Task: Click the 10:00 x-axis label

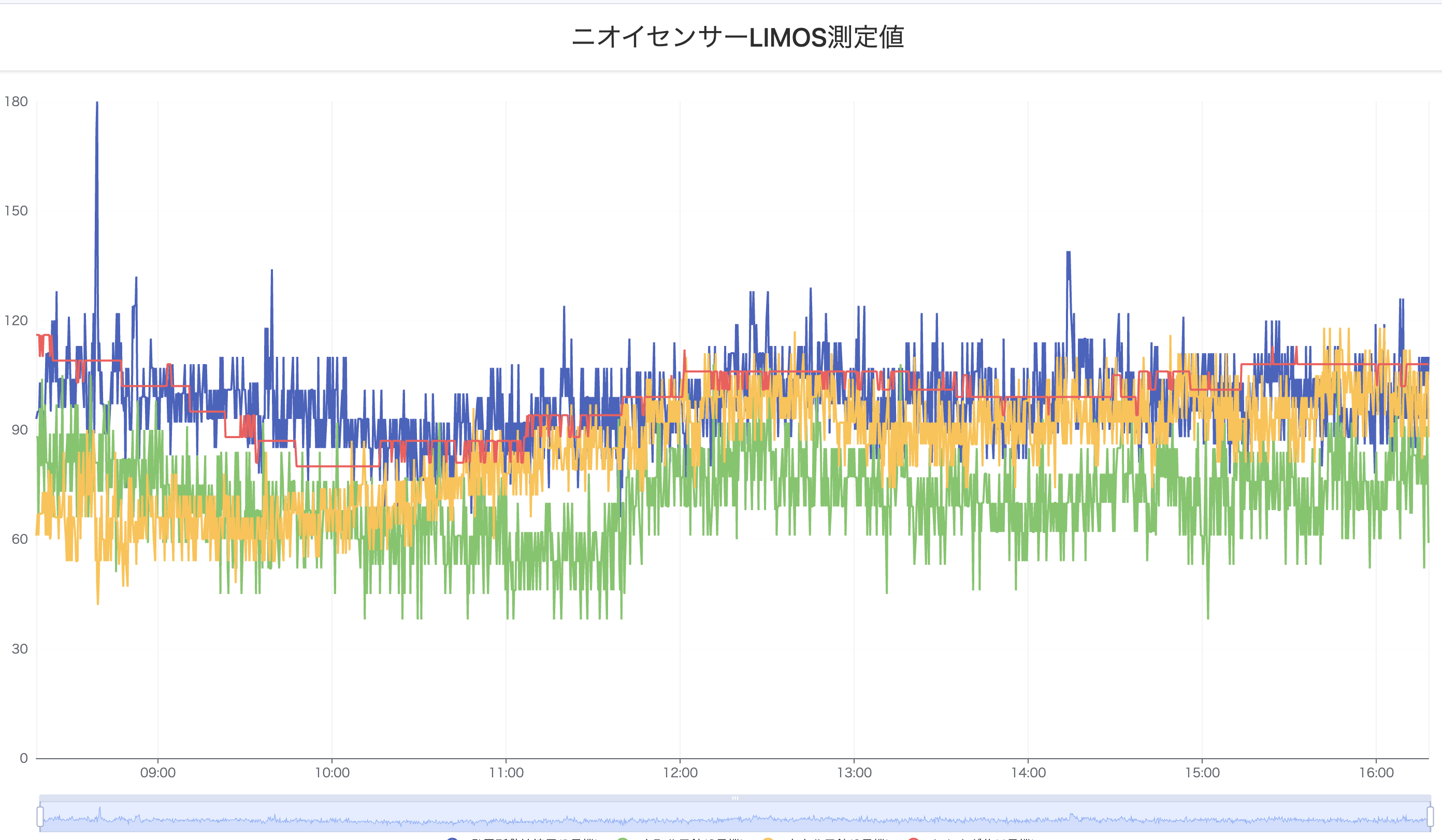Action: [332, 773]
